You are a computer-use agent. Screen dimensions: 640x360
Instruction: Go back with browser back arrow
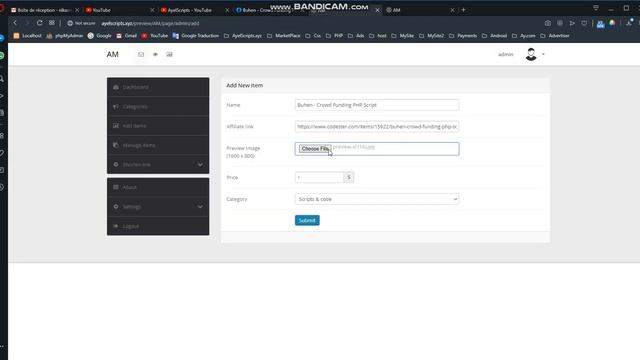15,23
